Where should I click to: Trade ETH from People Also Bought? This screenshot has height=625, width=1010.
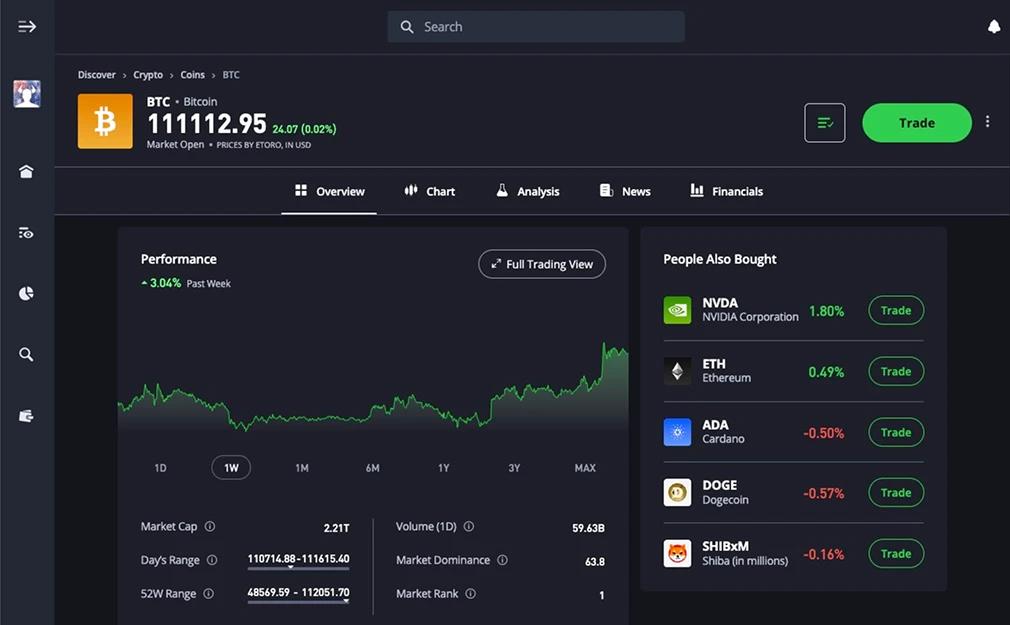[x=896, y=372]
